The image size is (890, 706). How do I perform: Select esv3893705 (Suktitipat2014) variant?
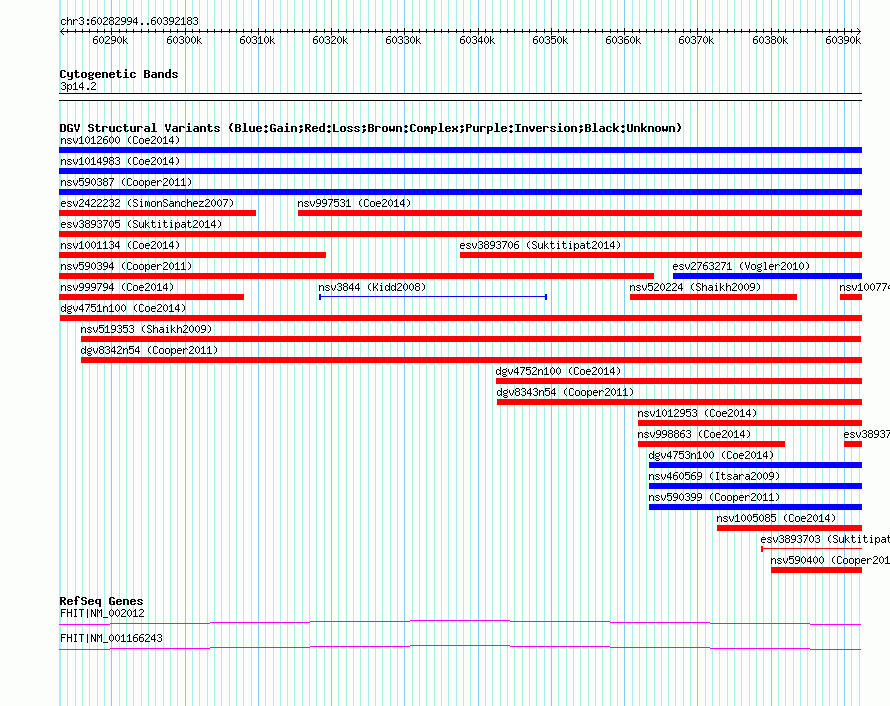(x=141, y=224)
